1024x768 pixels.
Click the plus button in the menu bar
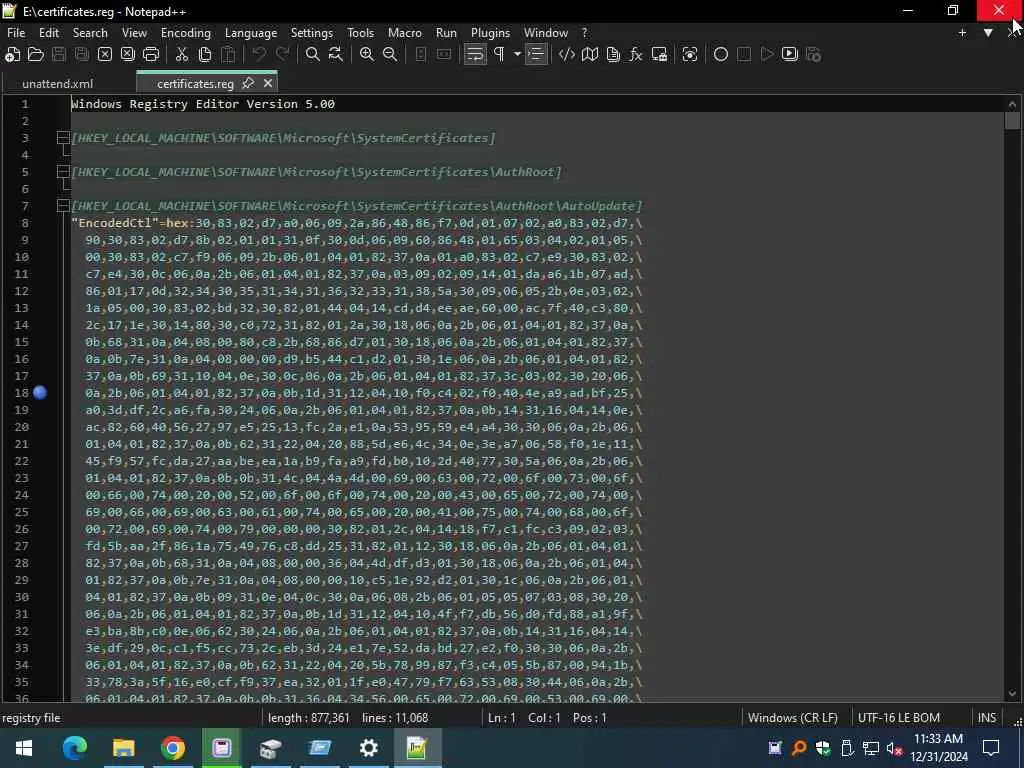962,33
